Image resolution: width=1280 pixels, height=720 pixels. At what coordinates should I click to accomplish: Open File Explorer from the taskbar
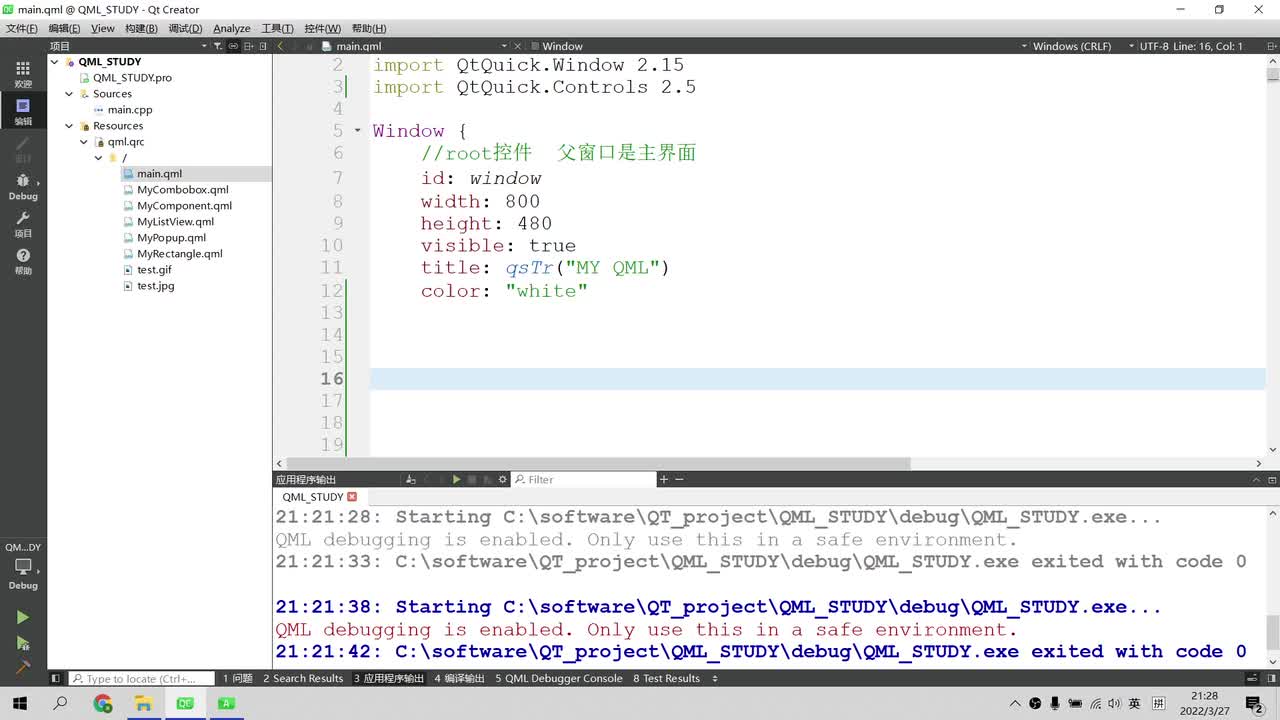[143, 704]
